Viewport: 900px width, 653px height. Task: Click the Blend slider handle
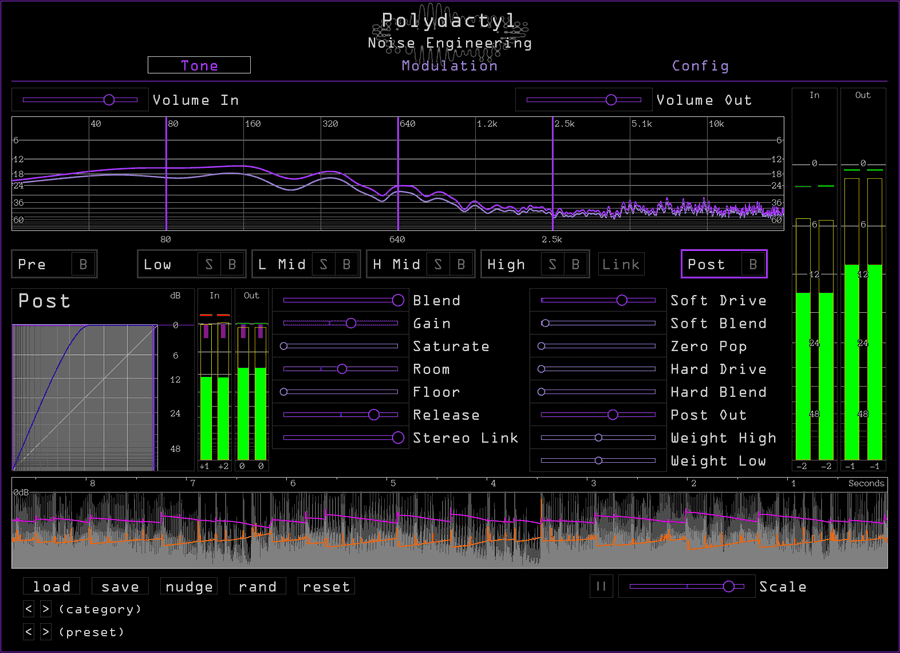point(398,300)
